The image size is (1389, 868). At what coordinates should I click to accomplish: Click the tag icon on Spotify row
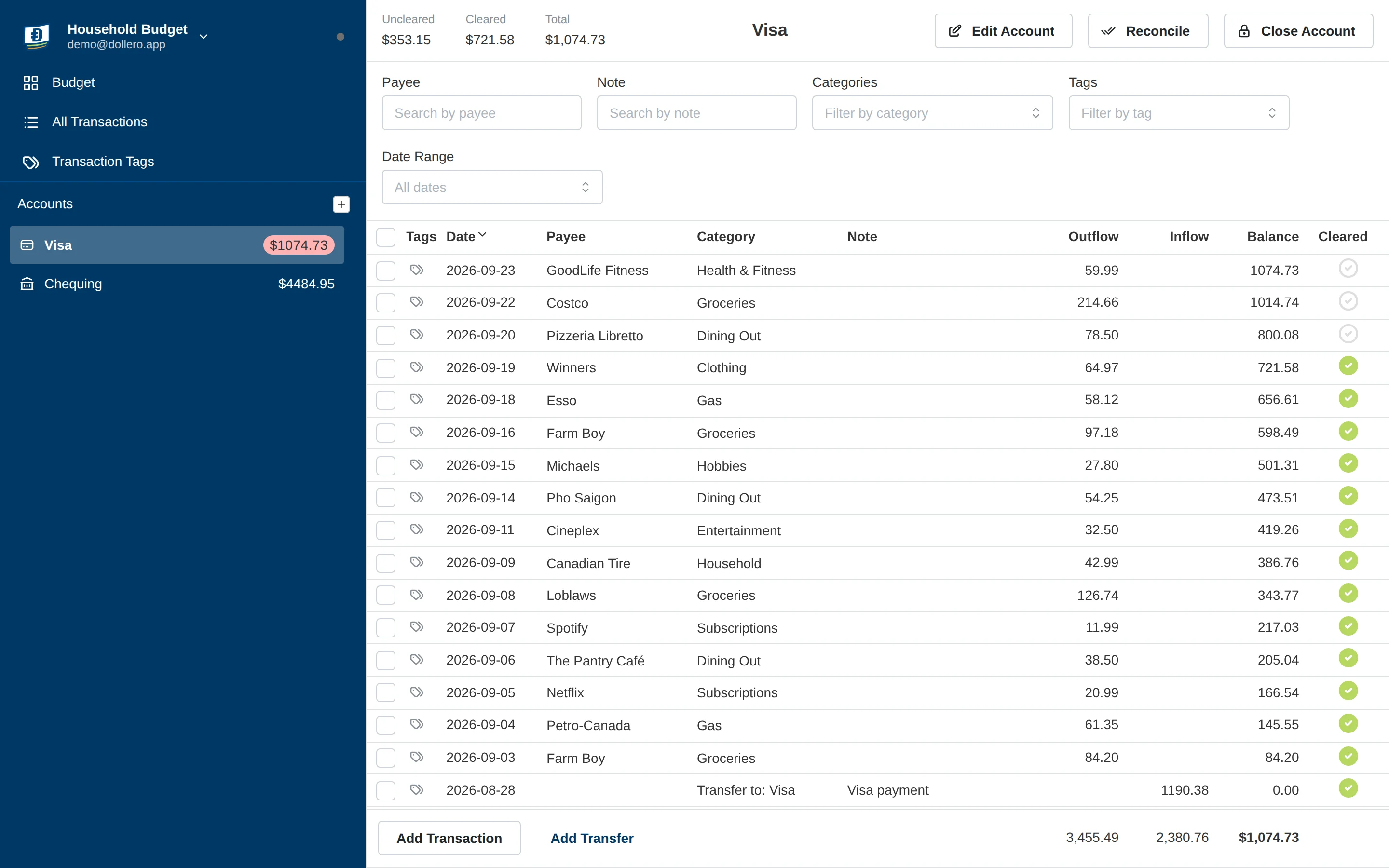(417, 627)
